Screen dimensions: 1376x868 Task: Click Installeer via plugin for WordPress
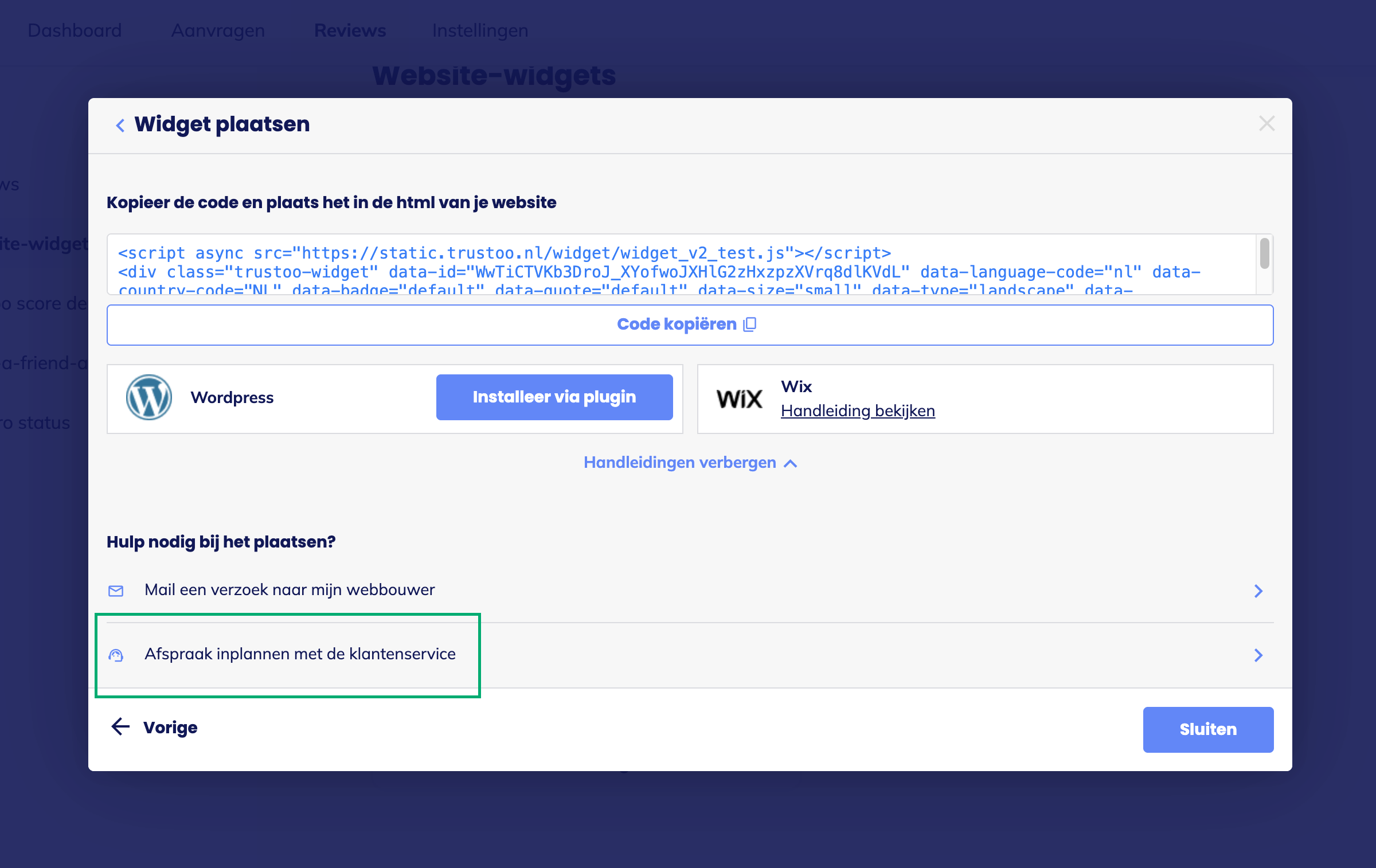(554, 397)
